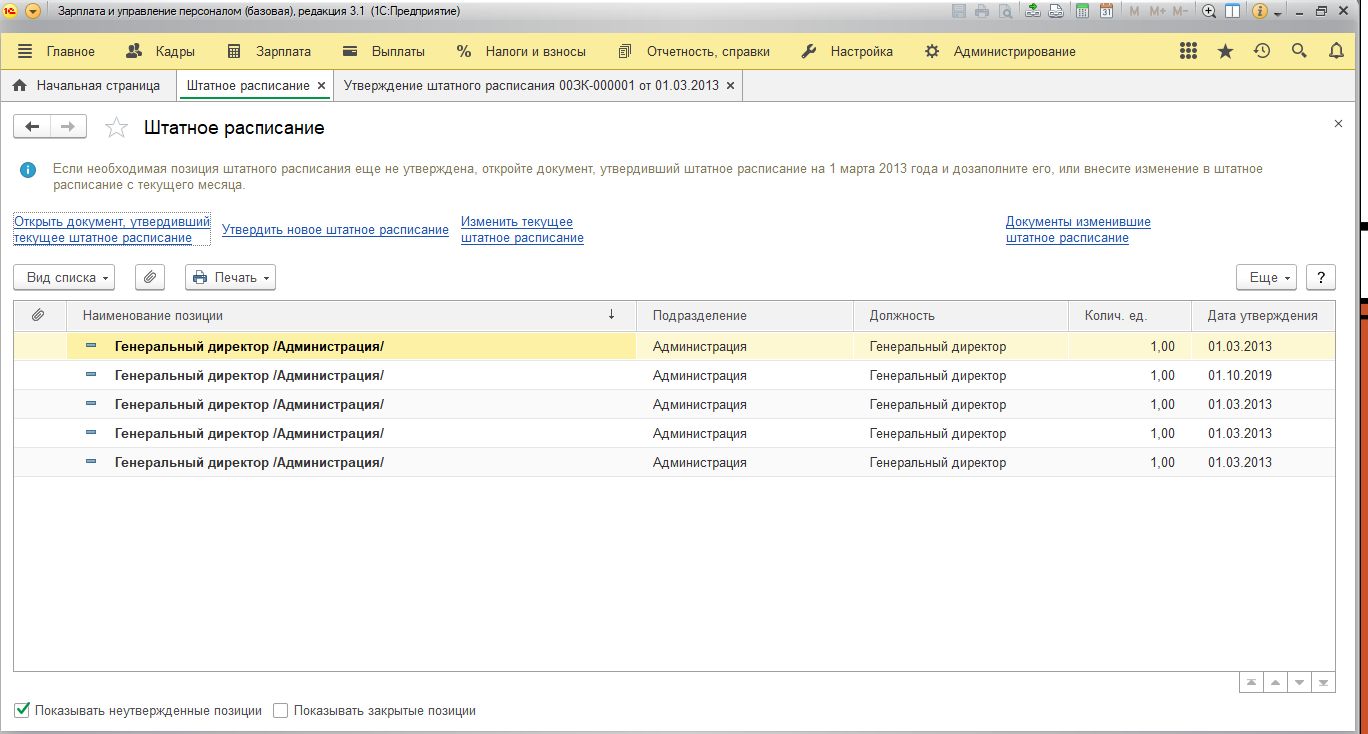Click "Утвердить новое штатное расписание" link
Screen dimensions: 1368x734
pyautogui.click(x=335, y=230)
